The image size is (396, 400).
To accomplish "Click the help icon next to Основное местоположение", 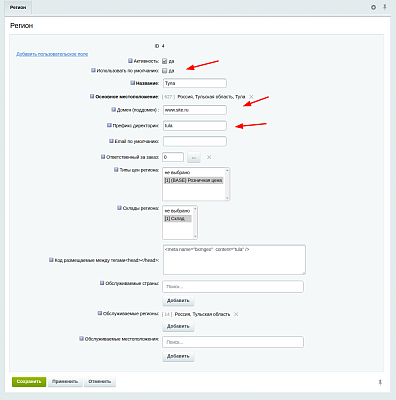I will tap(92, 96).
